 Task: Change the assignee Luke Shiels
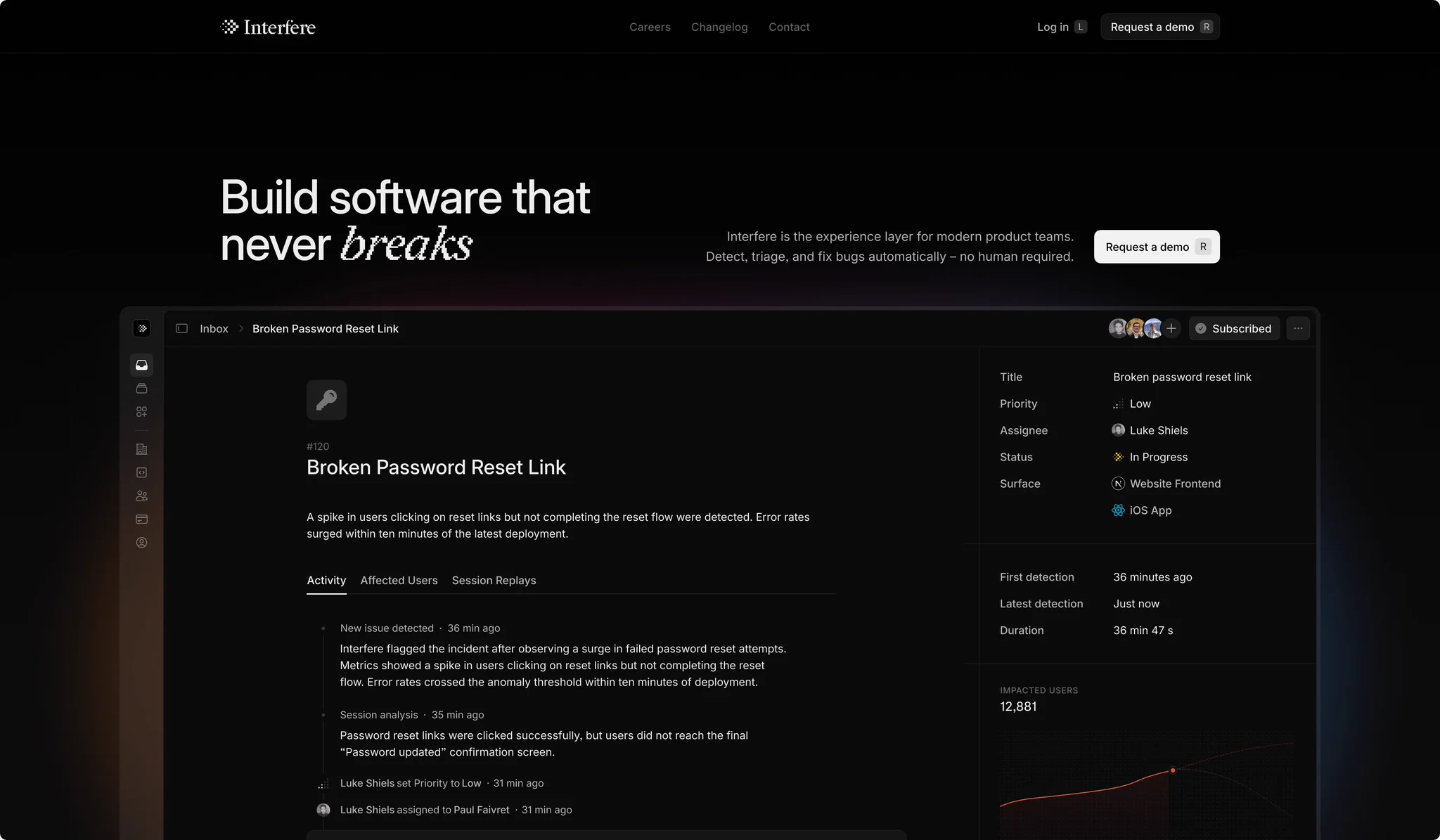[1150, 430]
